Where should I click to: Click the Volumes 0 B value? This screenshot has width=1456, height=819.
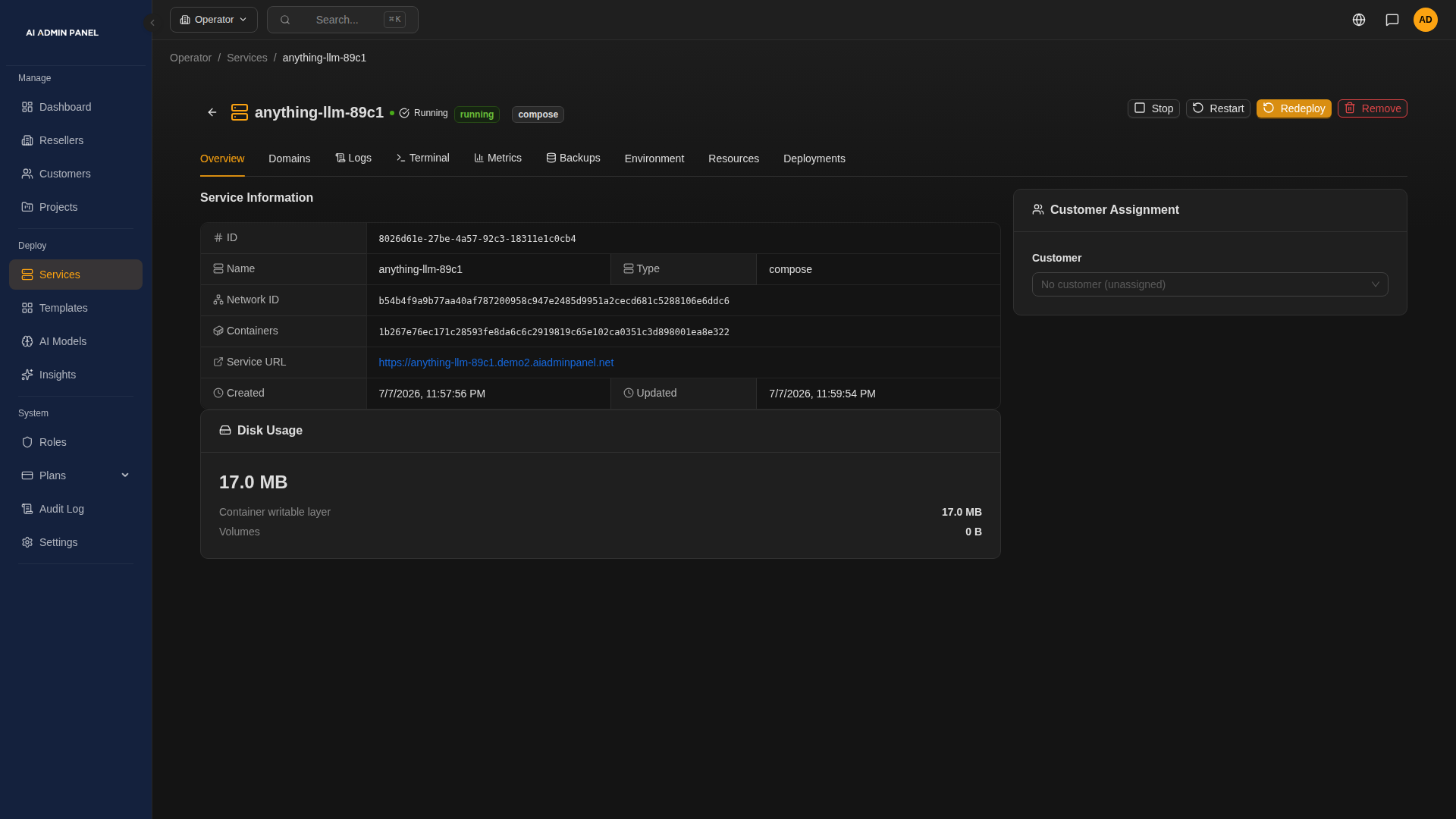tap(974, 532)
